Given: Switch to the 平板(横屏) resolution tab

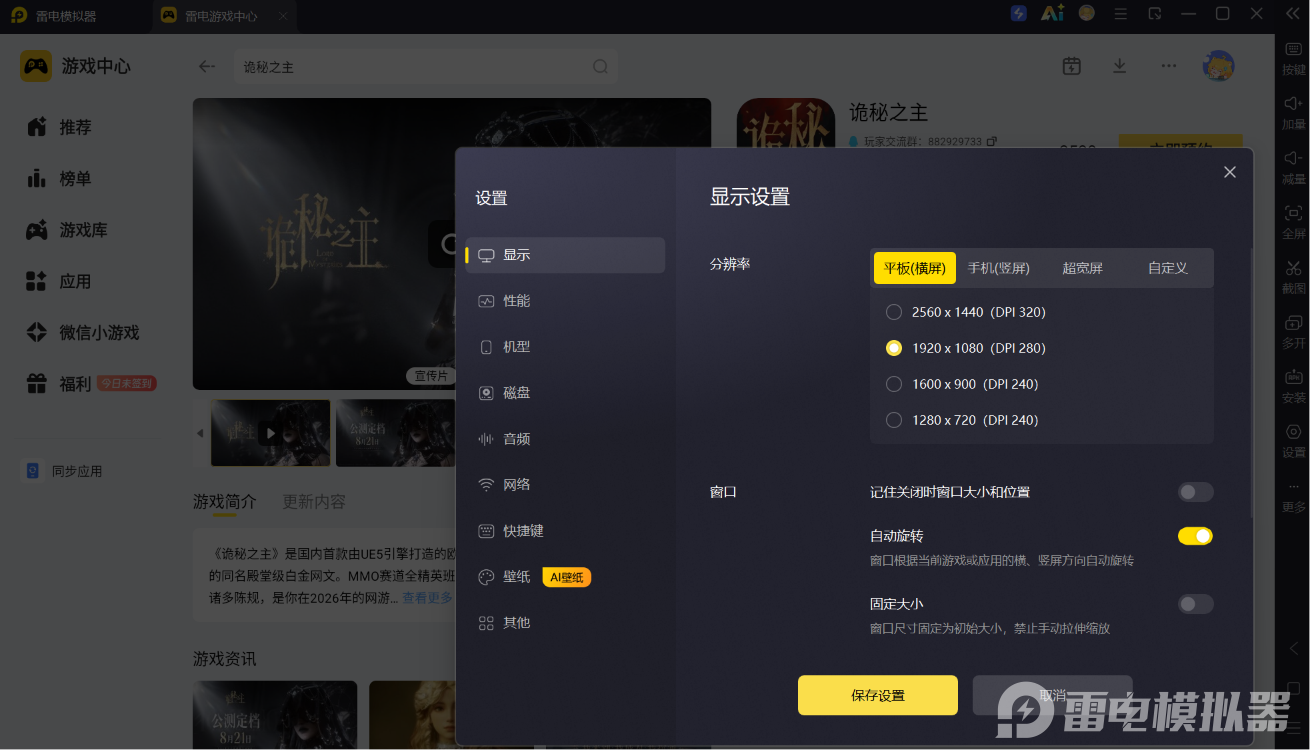Looking at the screenshot, I should tap(915, 268).
